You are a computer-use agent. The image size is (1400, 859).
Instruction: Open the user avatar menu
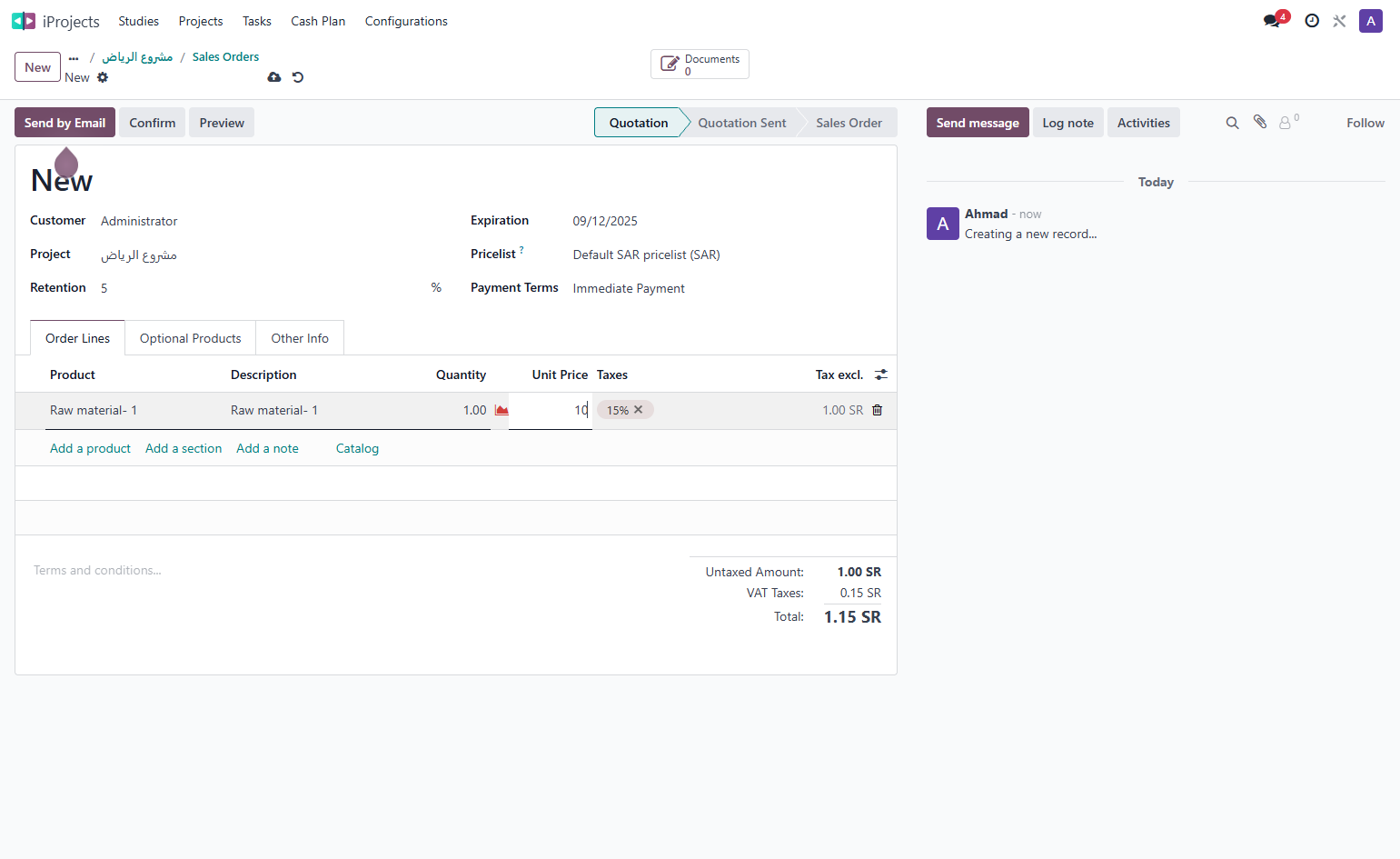1371,21
